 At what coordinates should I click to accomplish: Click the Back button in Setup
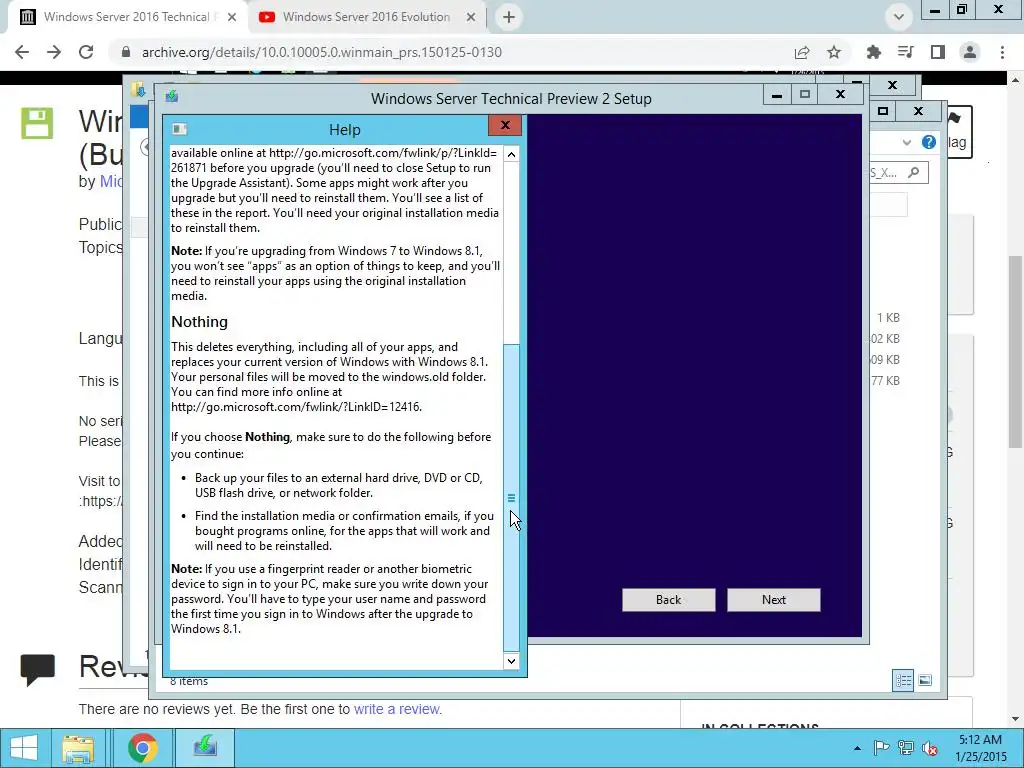click(668, 600)
